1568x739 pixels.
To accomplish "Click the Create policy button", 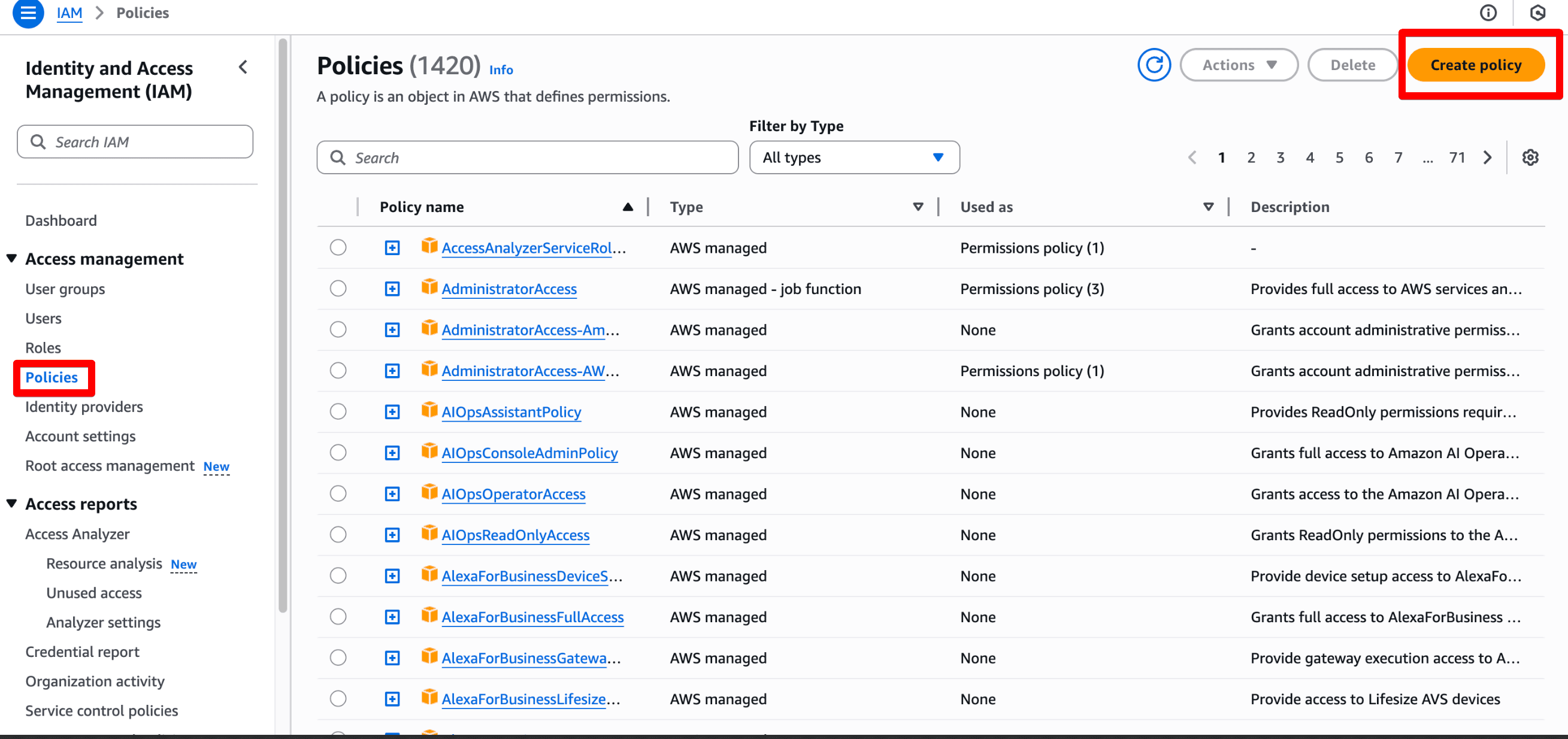I will (1476, 65).
